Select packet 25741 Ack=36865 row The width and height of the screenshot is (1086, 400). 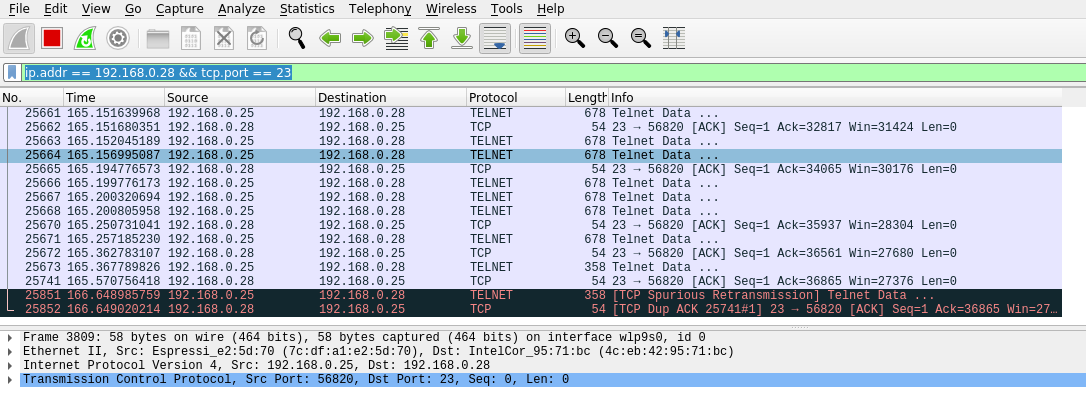[x=531, y=282]
